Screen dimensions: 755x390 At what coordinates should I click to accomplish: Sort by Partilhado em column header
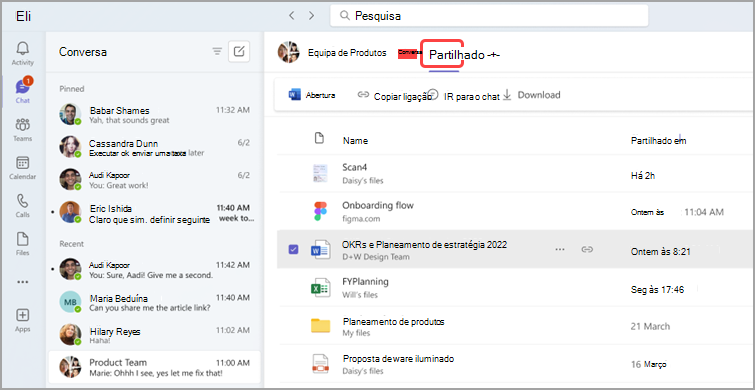[658, 141]
